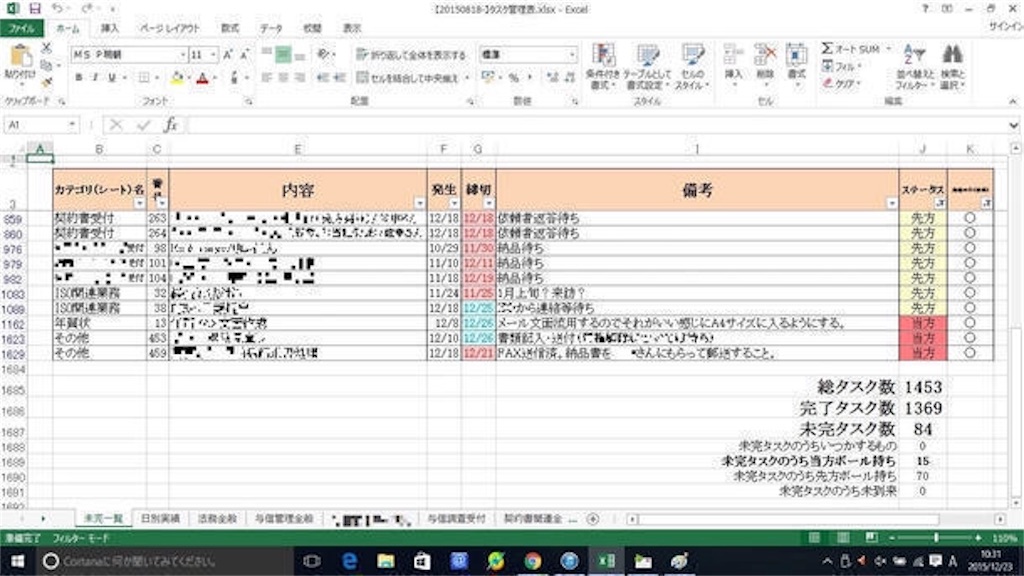Click the Clear (クリア) button
This screenshot has height=576, width=1024.
pyautogui.click(x=840, y=83)
